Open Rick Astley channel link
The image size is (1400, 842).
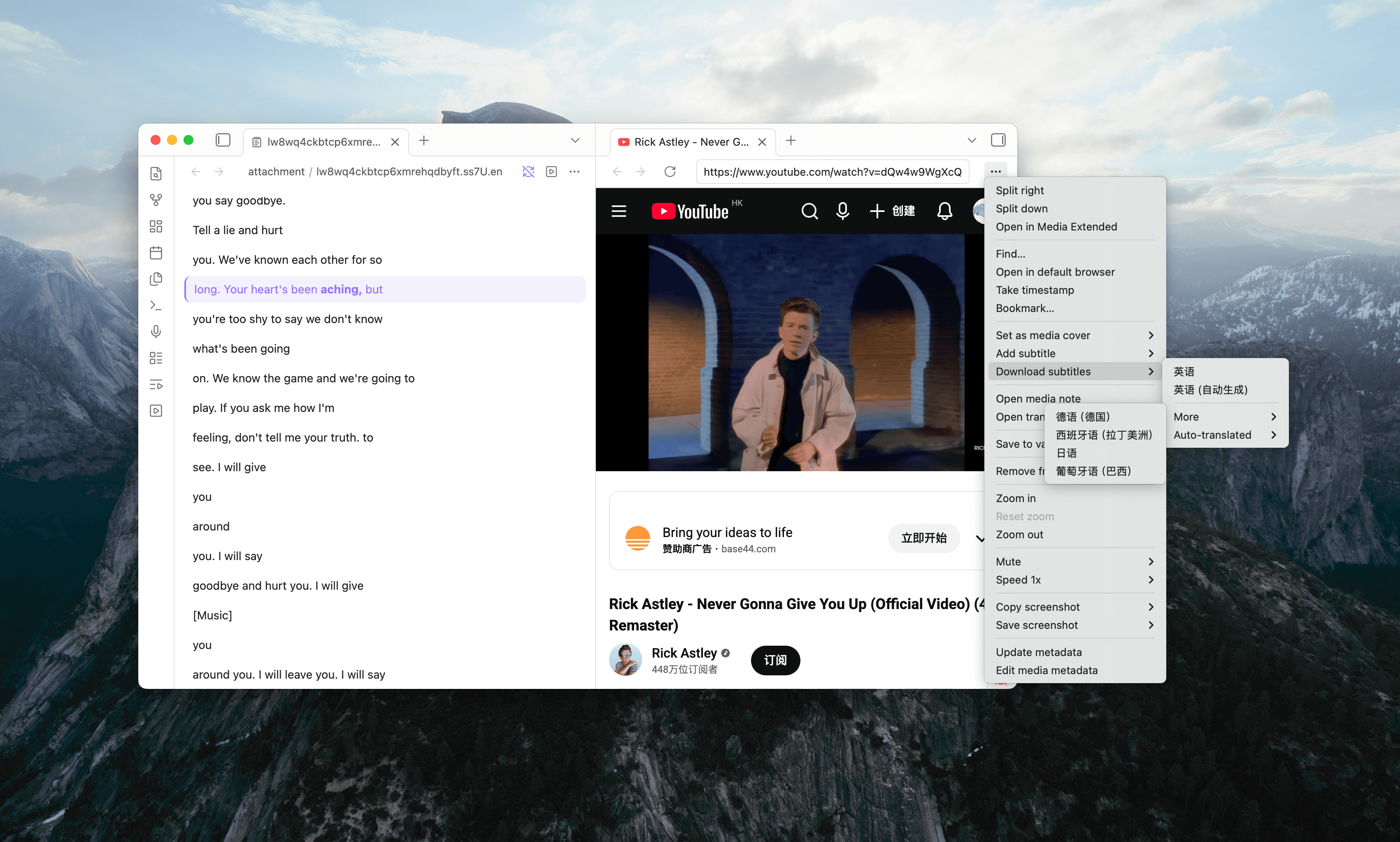(684, 653)
